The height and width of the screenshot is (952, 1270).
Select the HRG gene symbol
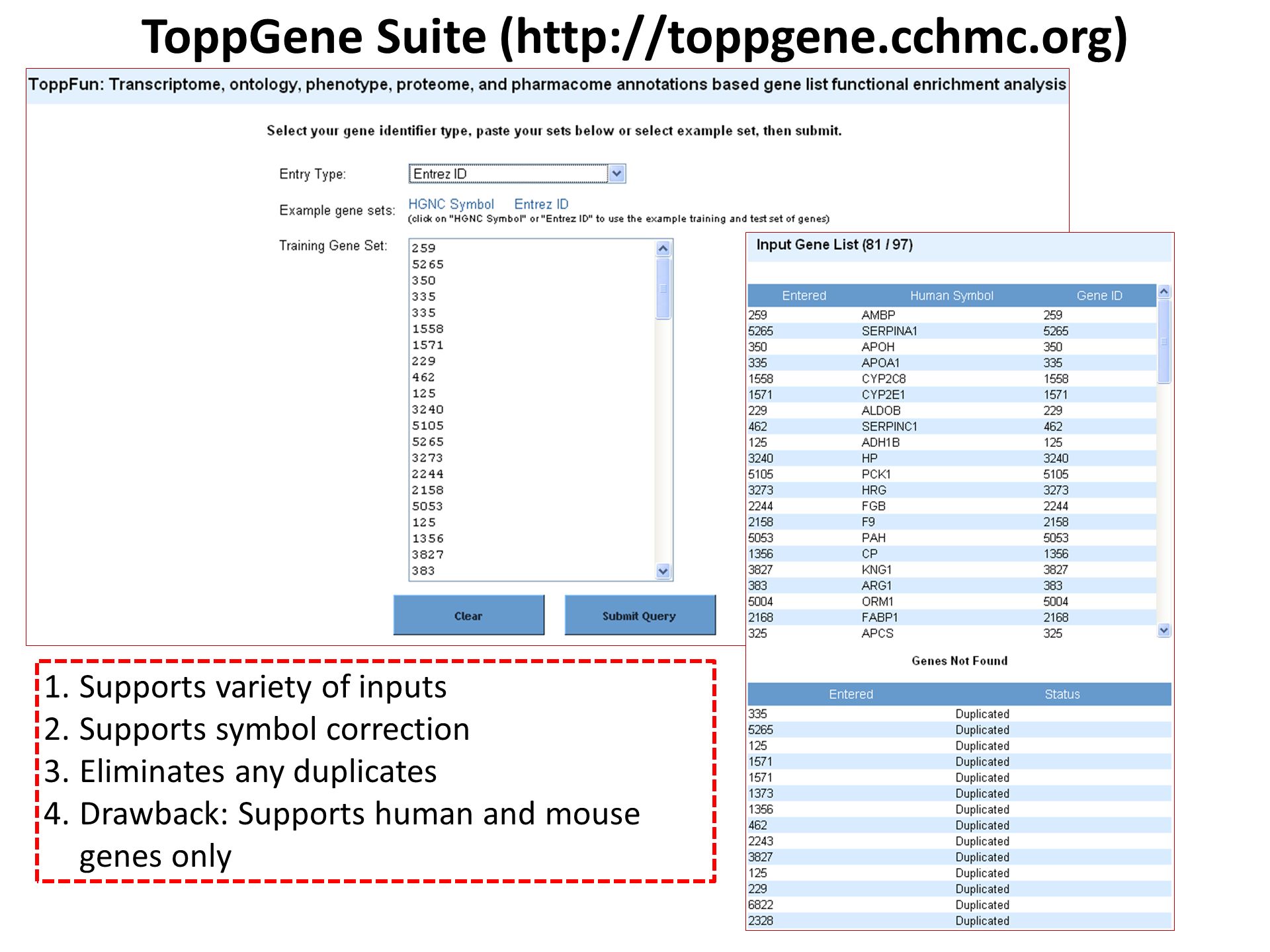pos(874,490)
